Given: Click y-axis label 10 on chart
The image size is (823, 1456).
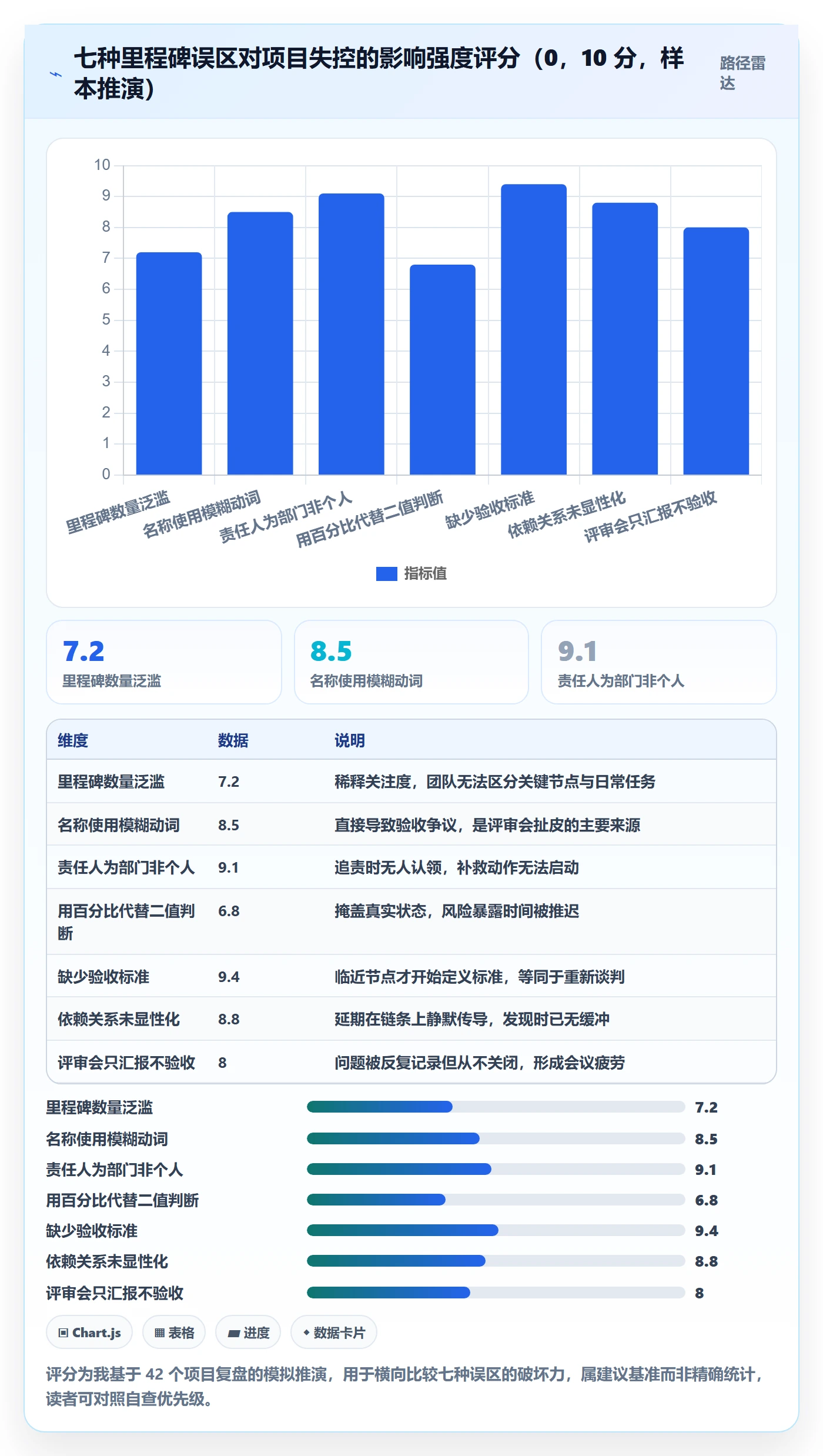Looking at the screenshot, I should point(102,165).
